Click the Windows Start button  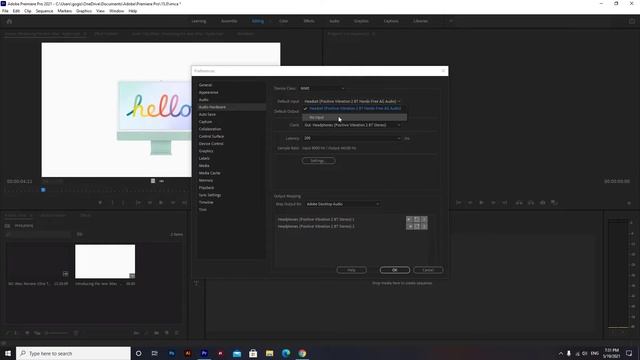pos(8,353)
